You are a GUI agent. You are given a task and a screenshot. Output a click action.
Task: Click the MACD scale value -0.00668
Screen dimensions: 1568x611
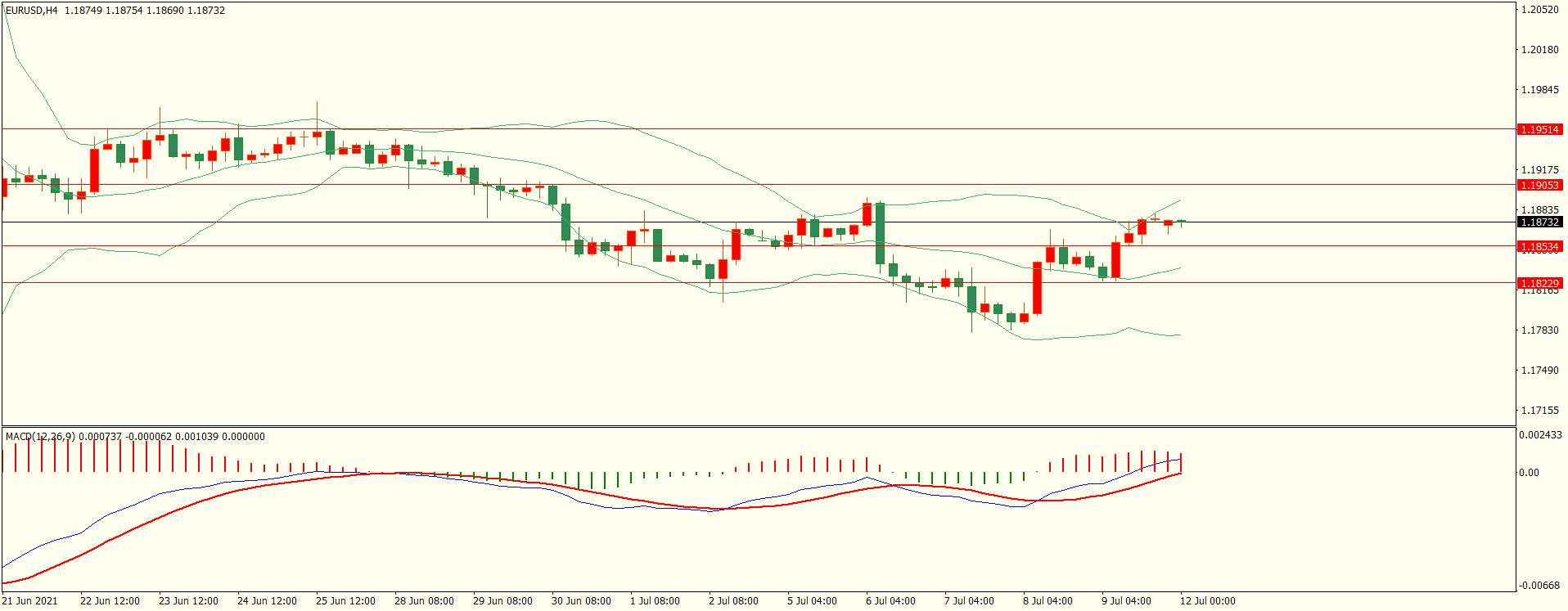1540,586
